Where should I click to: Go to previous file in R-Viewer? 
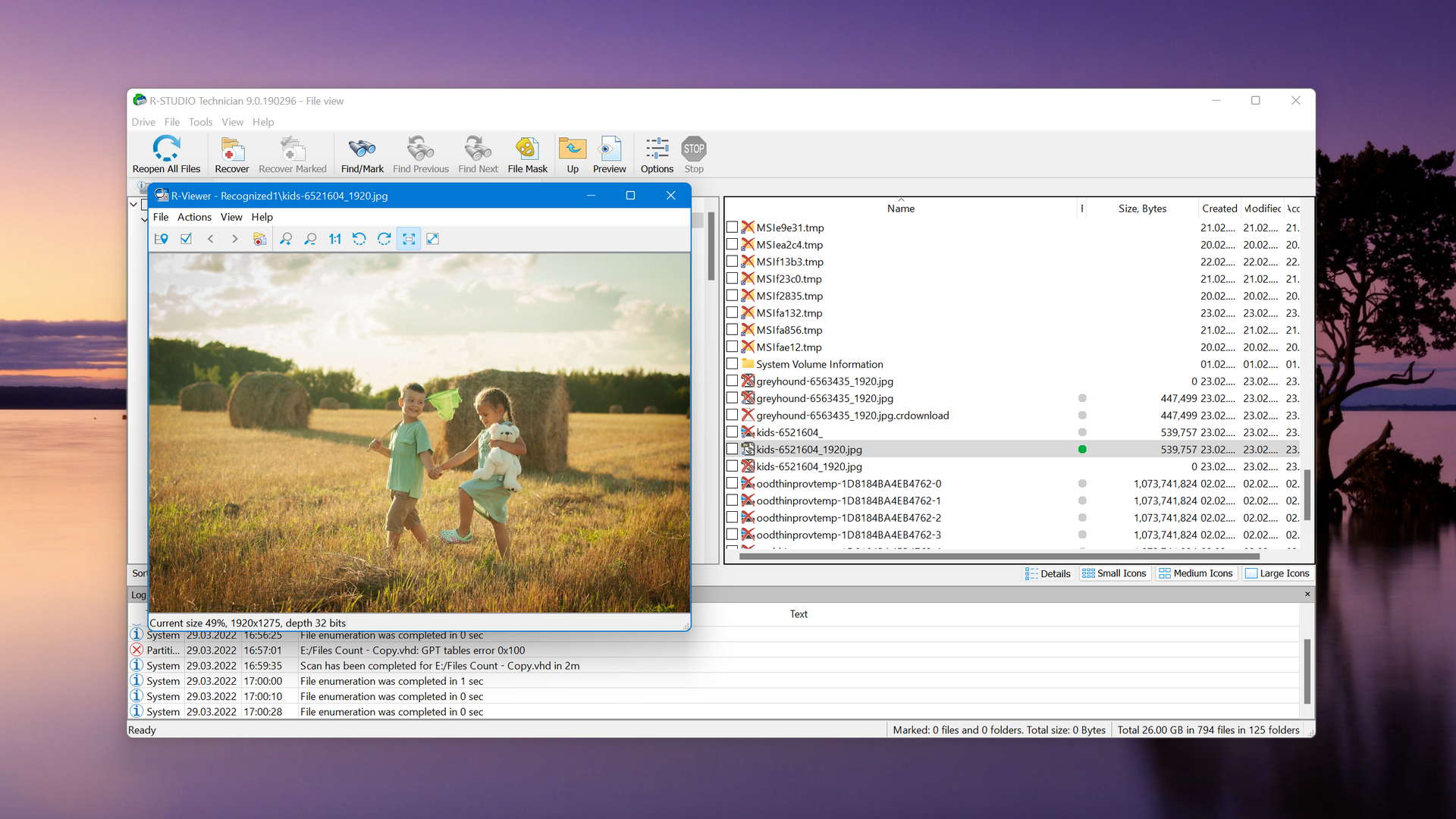211,239
